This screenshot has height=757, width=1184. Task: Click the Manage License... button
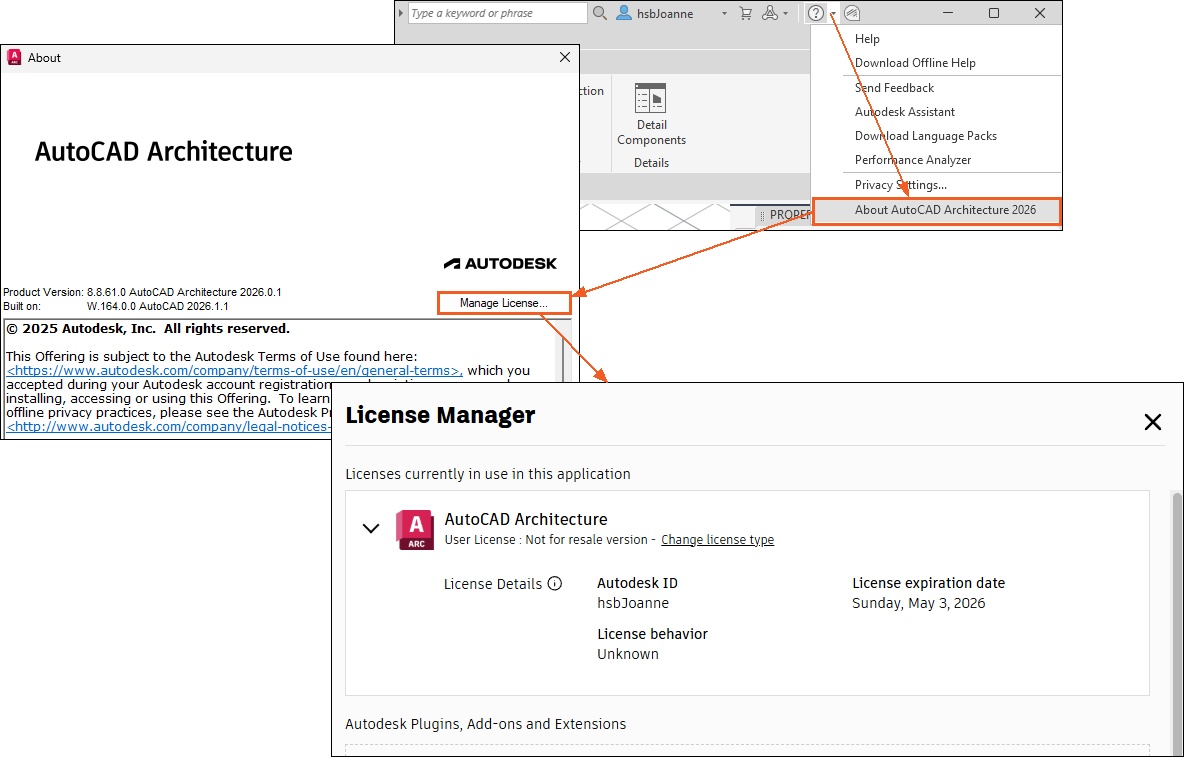point(504,303)
